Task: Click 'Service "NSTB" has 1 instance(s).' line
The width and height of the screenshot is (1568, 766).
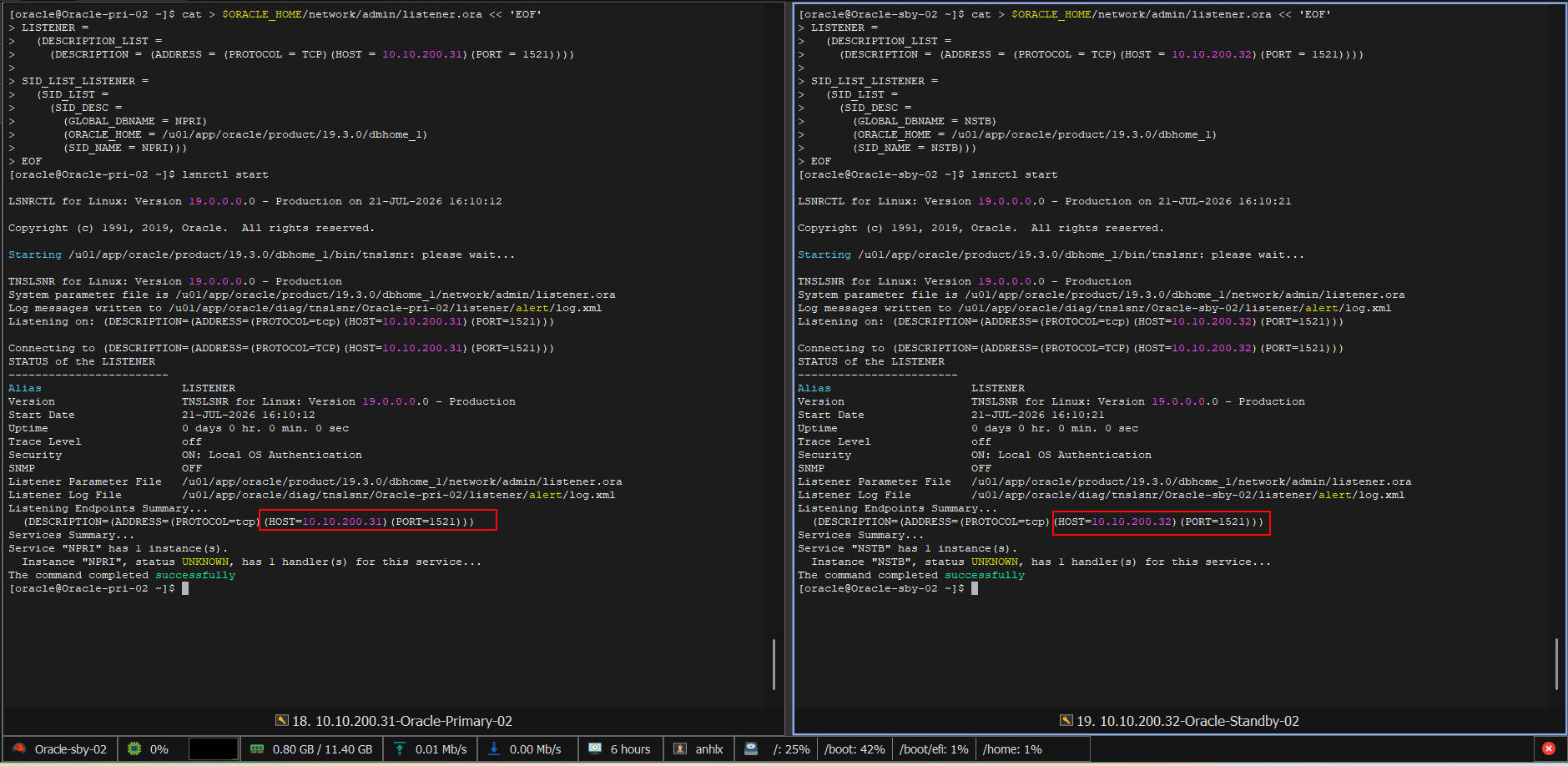Action: point(908,548)
